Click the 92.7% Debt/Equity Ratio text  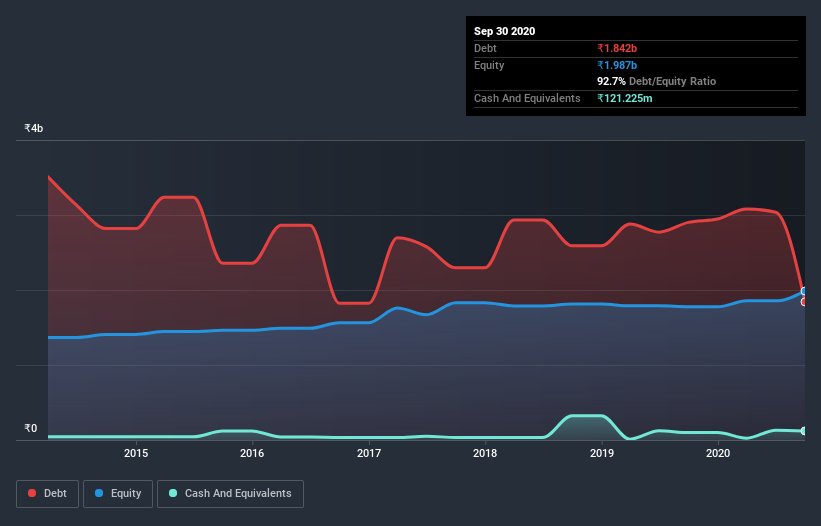point(657,81)
